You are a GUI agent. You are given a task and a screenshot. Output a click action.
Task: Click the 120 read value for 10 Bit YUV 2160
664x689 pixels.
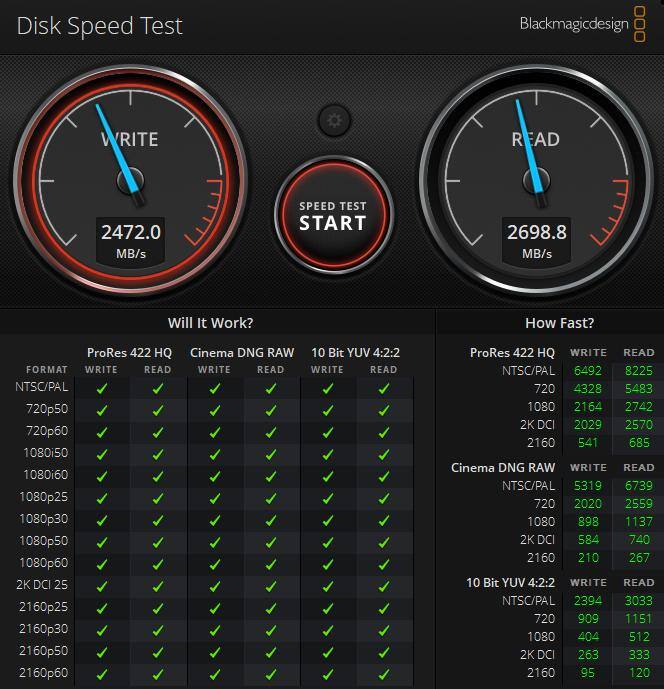tap(638, 673)
